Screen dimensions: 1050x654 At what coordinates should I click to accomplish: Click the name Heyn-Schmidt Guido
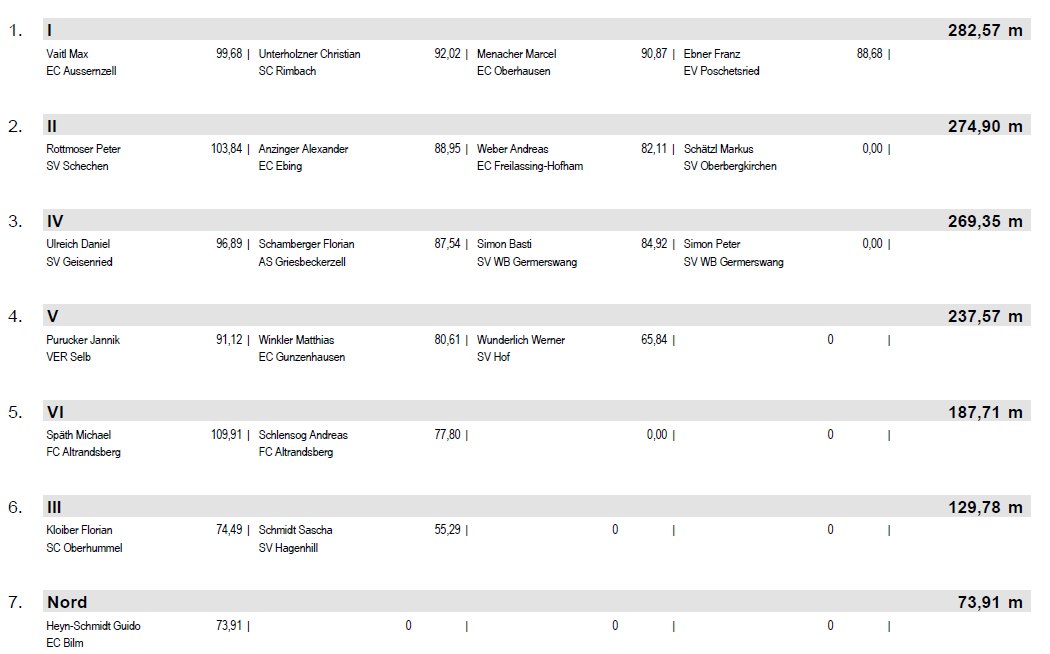click(93, 626)
